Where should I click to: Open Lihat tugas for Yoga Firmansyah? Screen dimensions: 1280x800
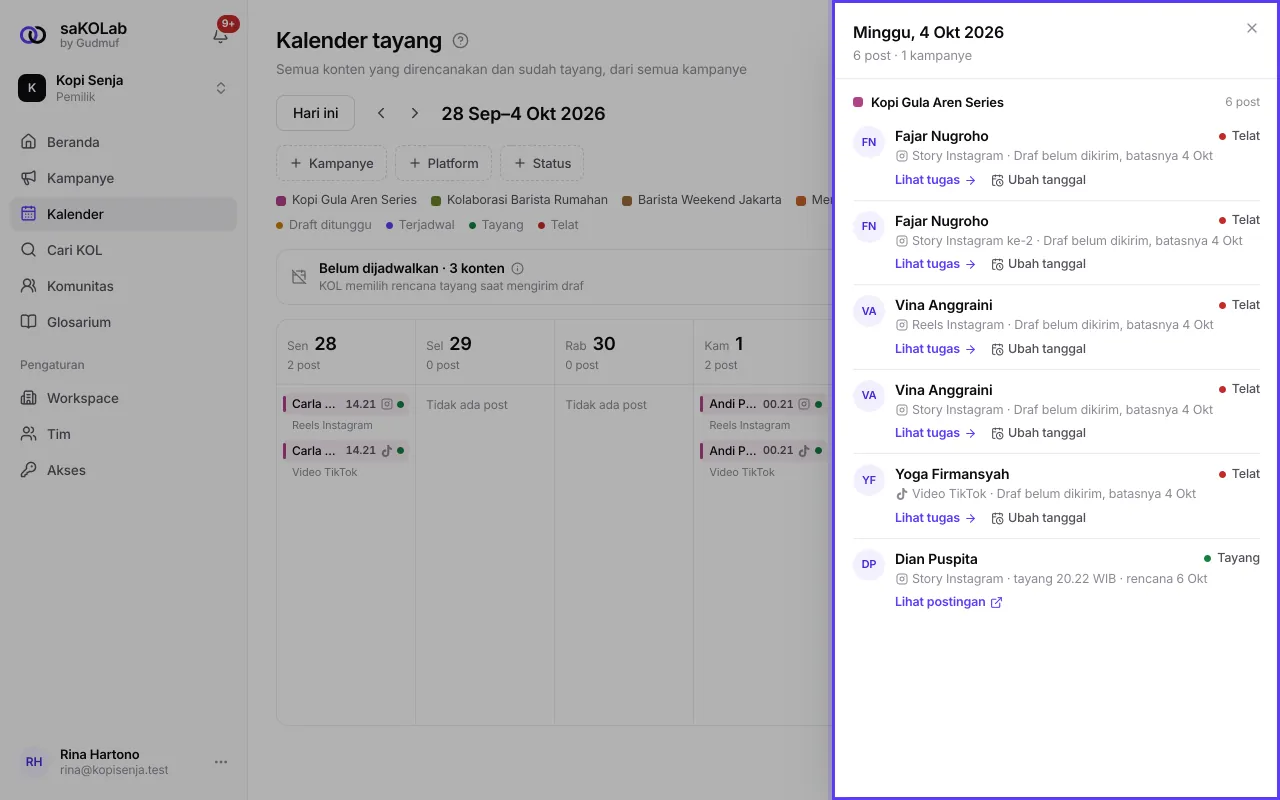click(935, 518)
